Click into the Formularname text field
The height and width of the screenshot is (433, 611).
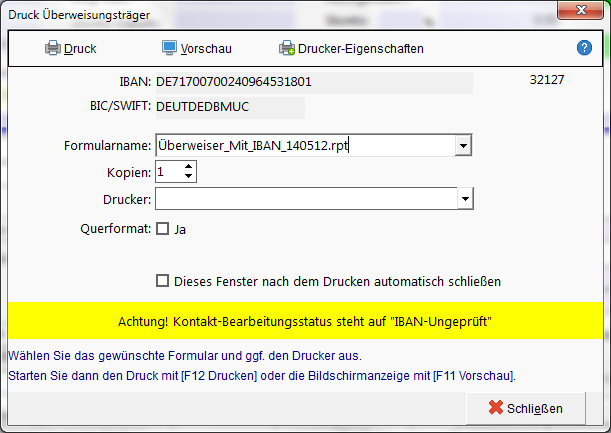(305, 145)
